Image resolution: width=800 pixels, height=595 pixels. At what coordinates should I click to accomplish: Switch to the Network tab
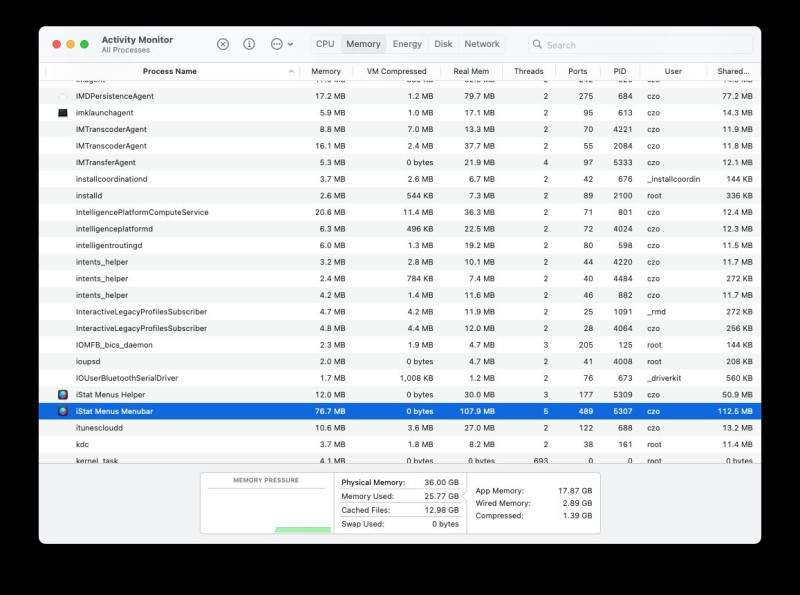point(482,44)
